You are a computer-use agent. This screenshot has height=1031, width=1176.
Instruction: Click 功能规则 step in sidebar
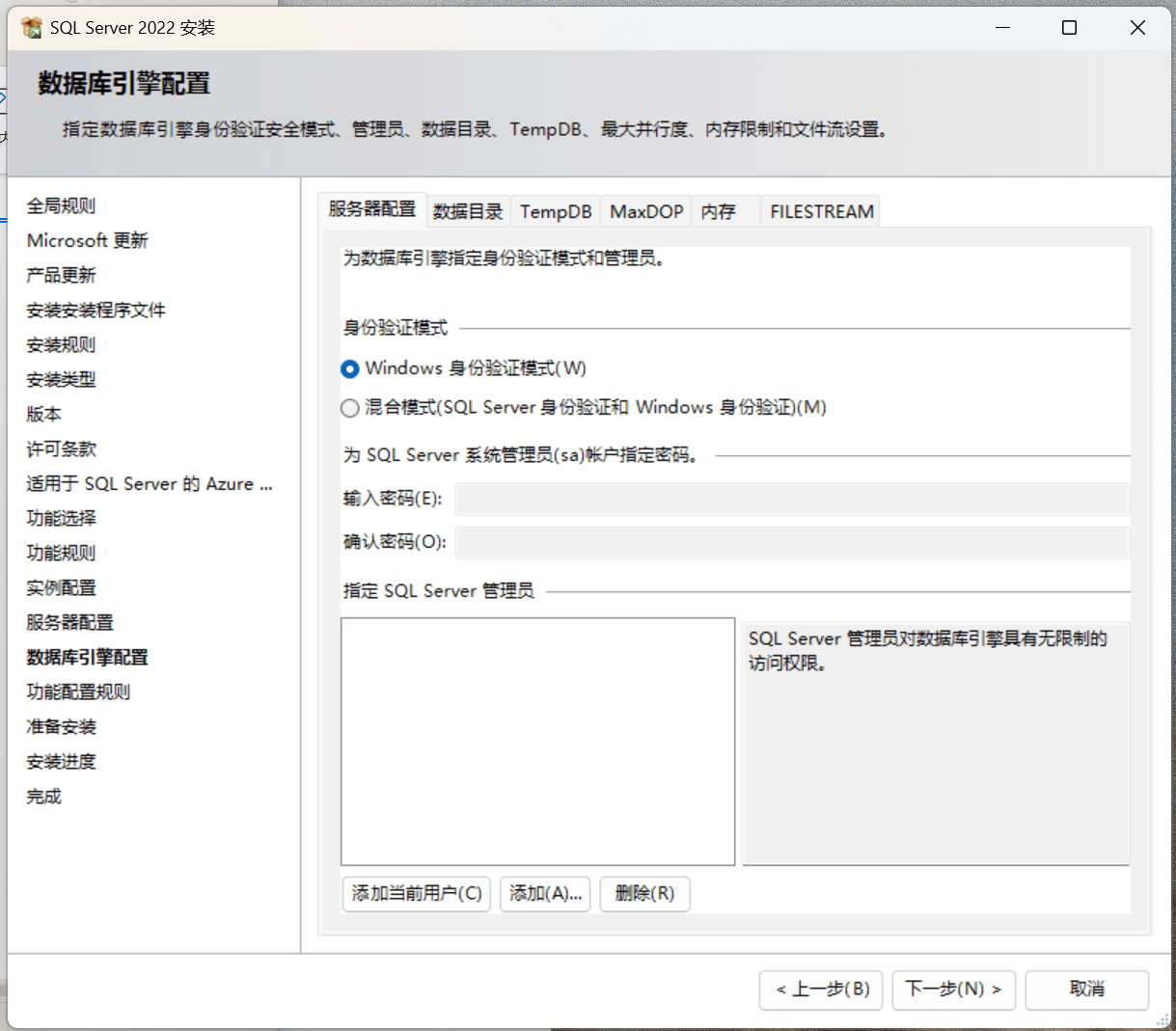point(61,553)
